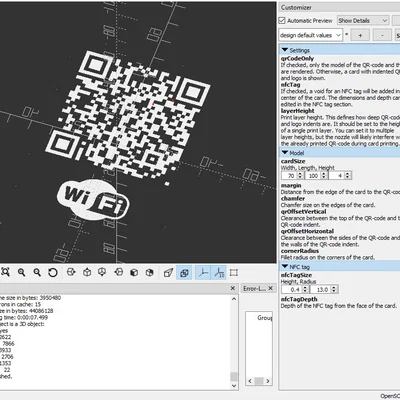This screenshot has width=400, height=400.
Task: Open the design default values preset dropdown
Action: tap(311, 35)
